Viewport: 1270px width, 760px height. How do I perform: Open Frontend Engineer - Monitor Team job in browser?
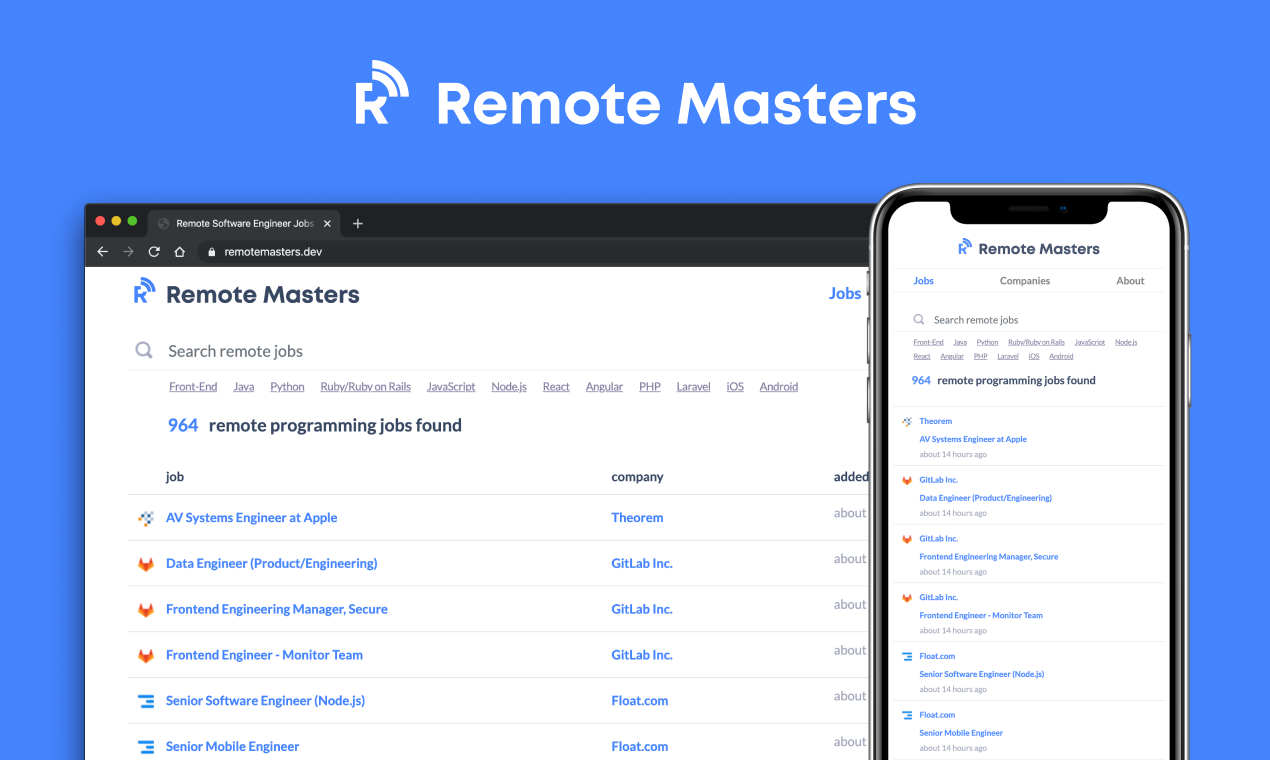click(x=264, y=655)
